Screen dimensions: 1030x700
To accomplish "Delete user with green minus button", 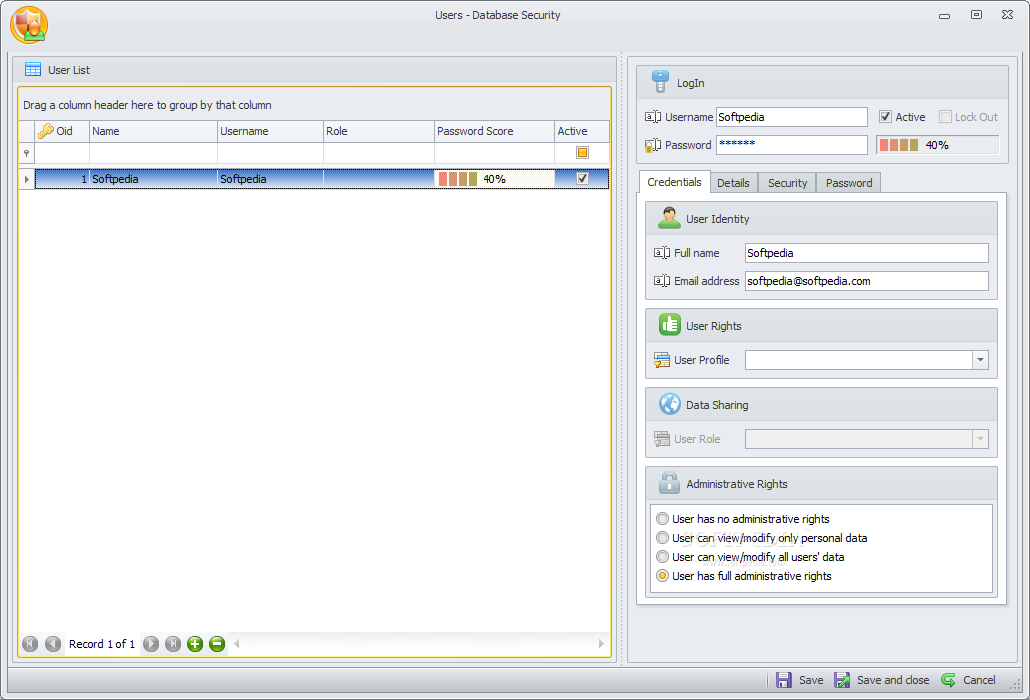I will click(x=217, y=644).
